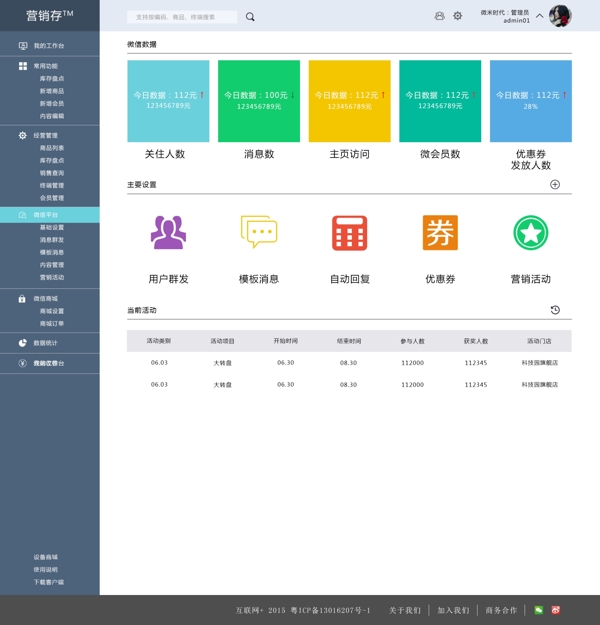Screen dimensions: 600x625
Task: Click the Weibo icon in the footer
Action: 556,610
